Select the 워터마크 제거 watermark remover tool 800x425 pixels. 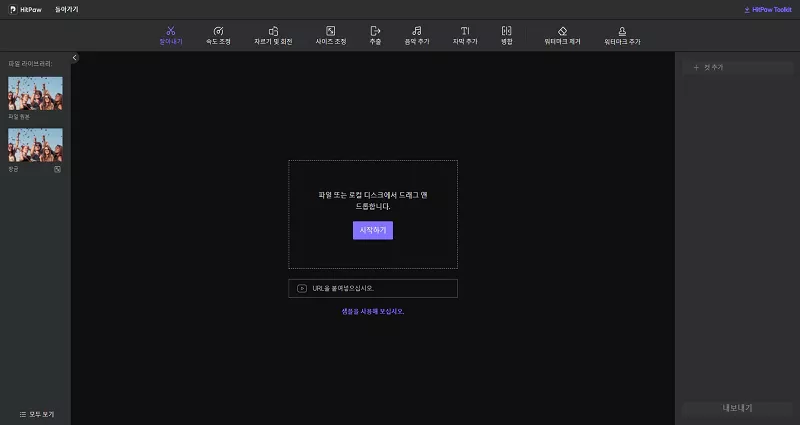pos(562,35)
